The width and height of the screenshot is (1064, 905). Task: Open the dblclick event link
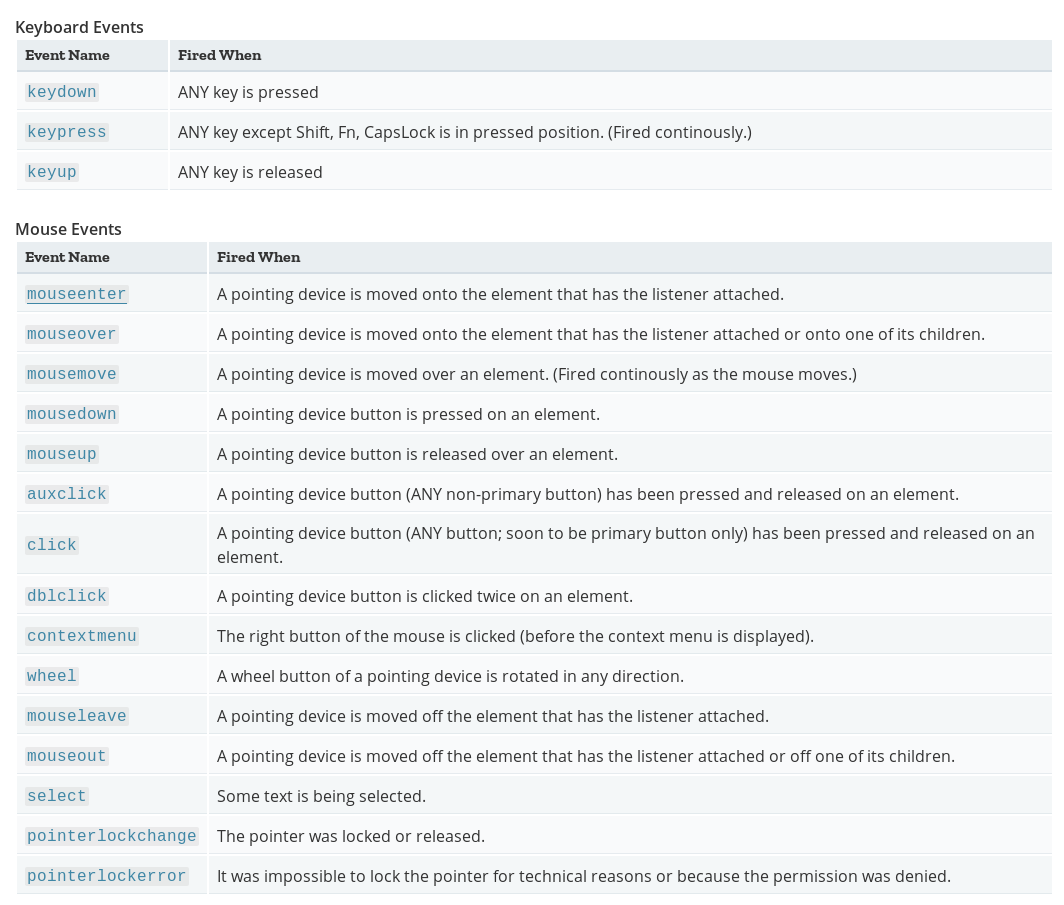point(66,596)
